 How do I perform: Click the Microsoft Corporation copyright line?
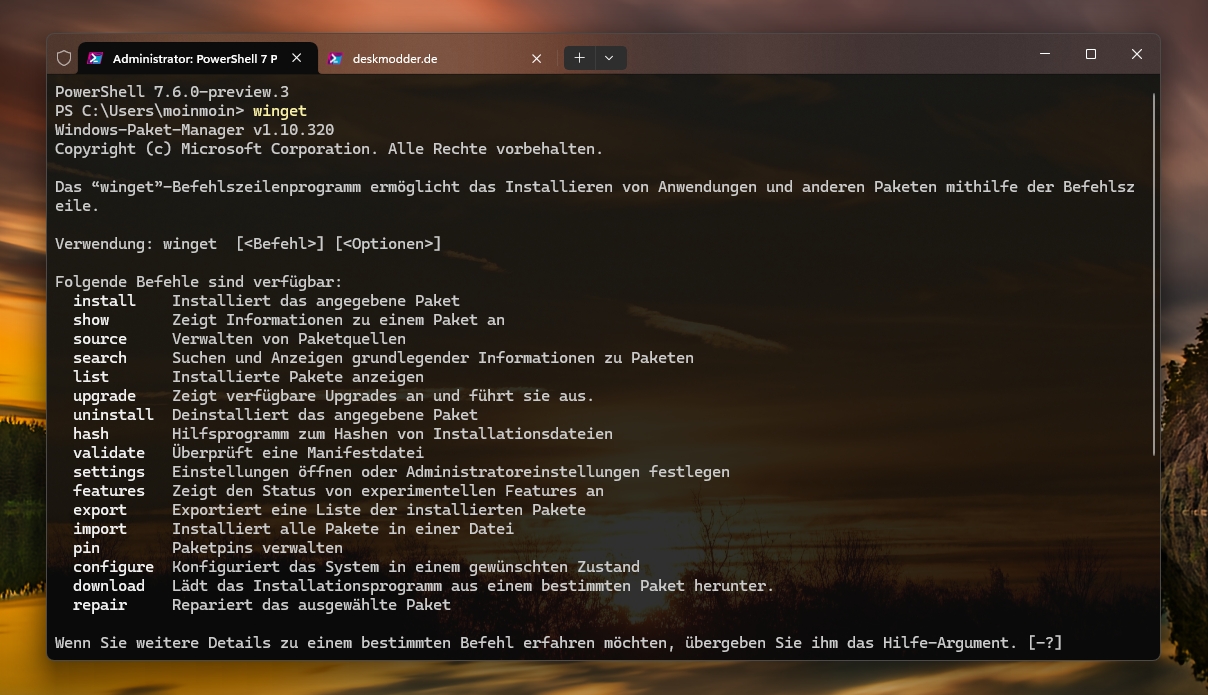[x=329, y=149]
